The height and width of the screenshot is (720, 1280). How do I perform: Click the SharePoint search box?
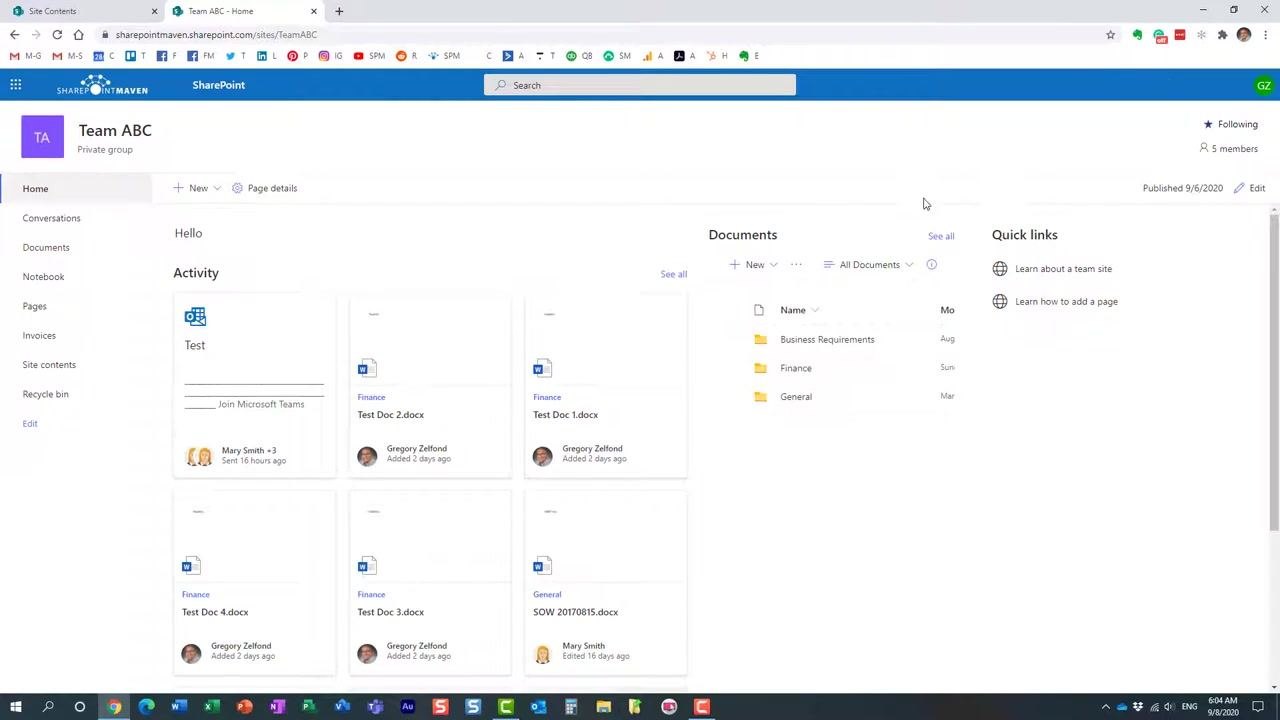pyautogui.click(x=640, y=85)
